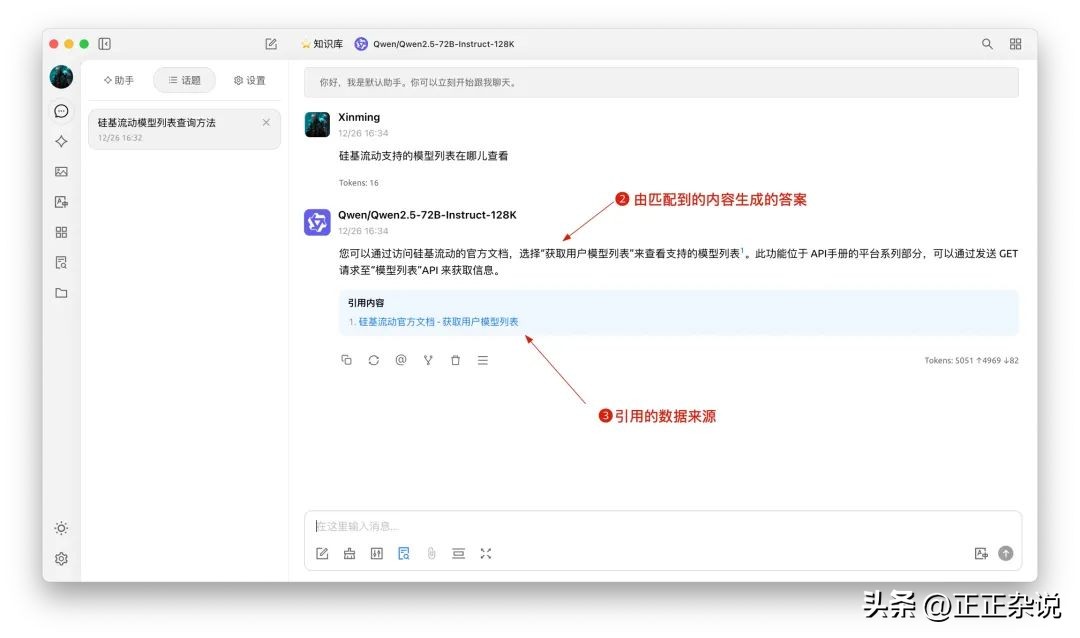Click the @ mention model icon under the reply
Viewport: 1080px width, 638px height.
[401, 360]
